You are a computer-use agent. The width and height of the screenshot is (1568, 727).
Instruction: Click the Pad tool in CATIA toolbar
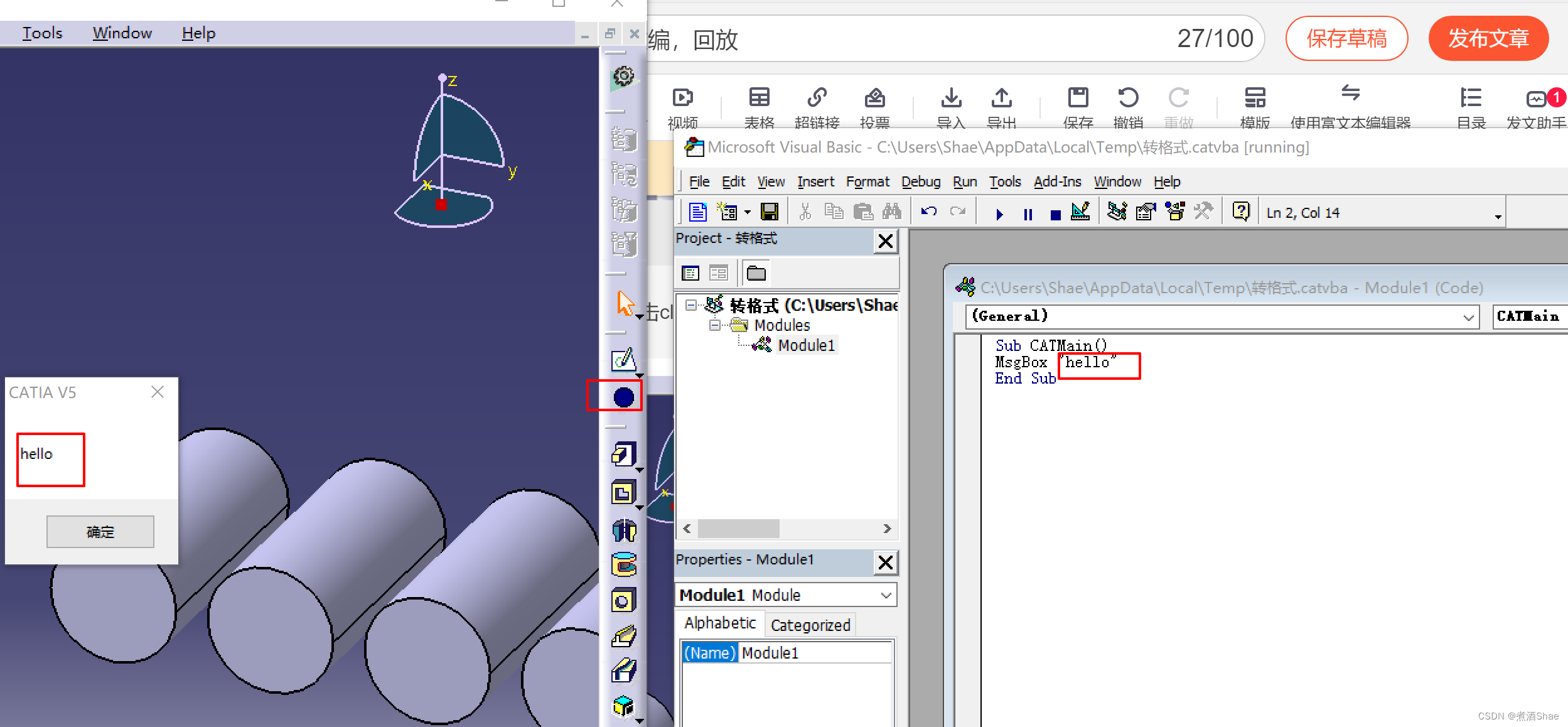tap(623, 455)
